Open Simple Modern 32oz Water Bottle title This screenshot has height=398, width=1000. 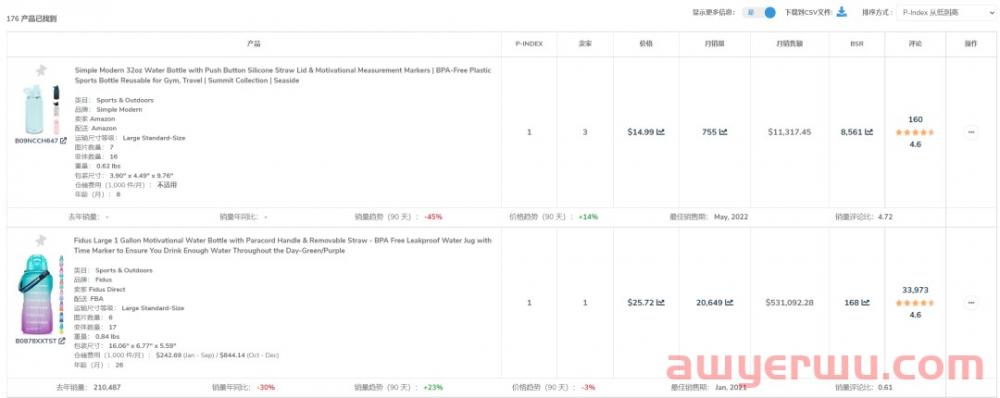[x=283, y=75]
